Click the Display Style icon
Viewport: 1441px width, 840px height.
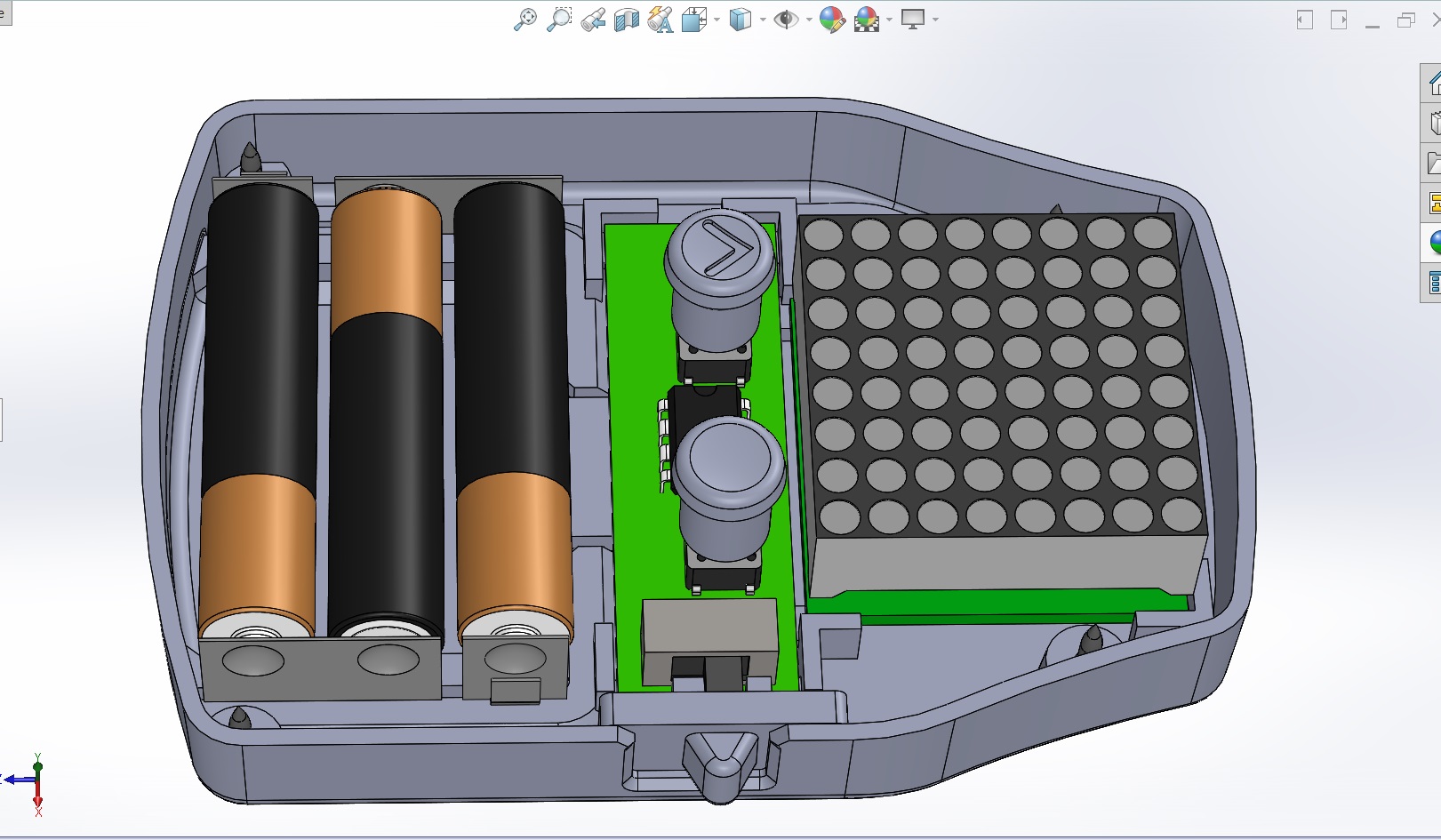pyautogui.click(x=740, y=20)
